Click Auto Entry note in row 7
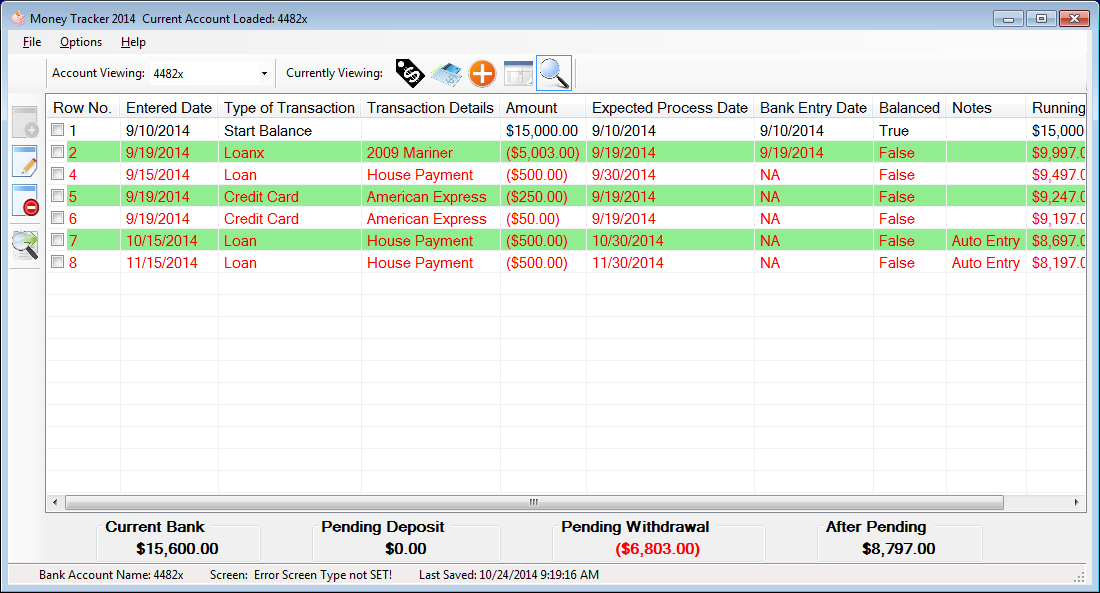 [986, 241]
